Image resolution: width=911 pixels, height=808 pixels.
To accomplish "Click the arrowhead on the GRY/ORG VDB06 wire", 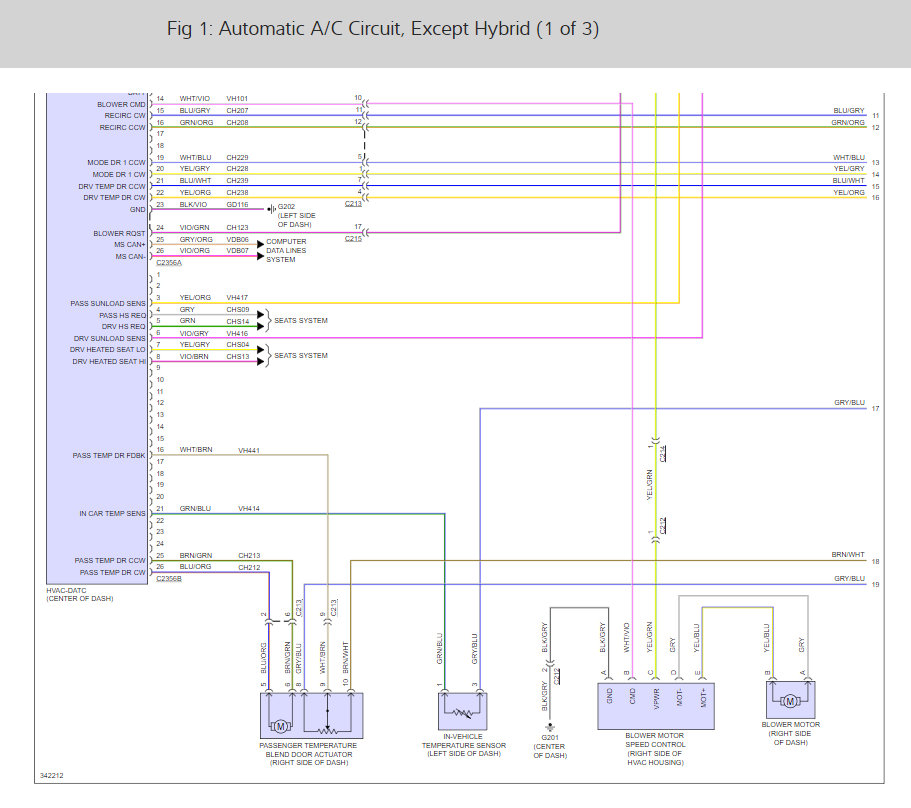I will 260,245.
